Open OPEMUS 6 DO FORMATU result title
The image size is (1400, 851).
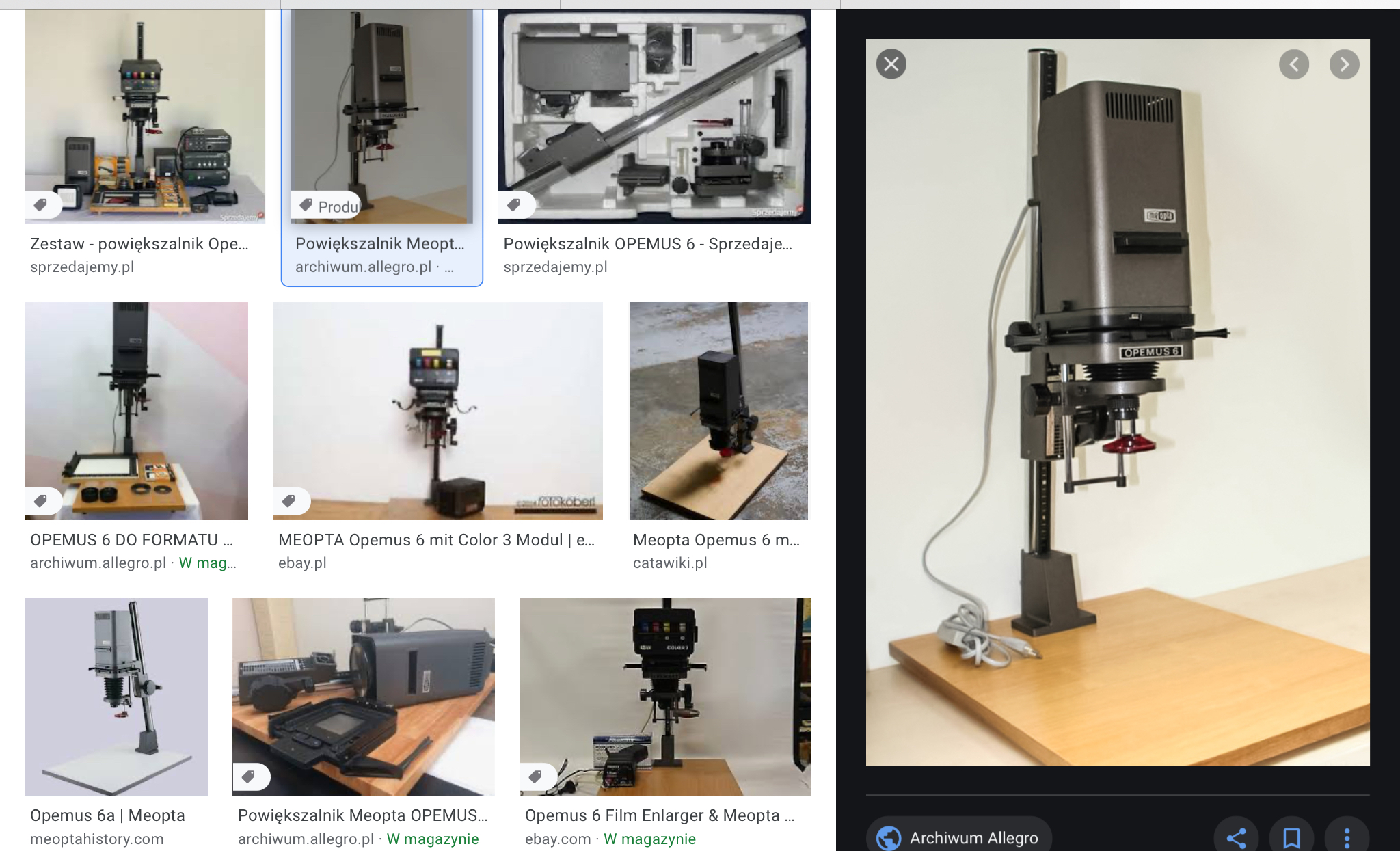pyautogui.click(x=131, y=540)
